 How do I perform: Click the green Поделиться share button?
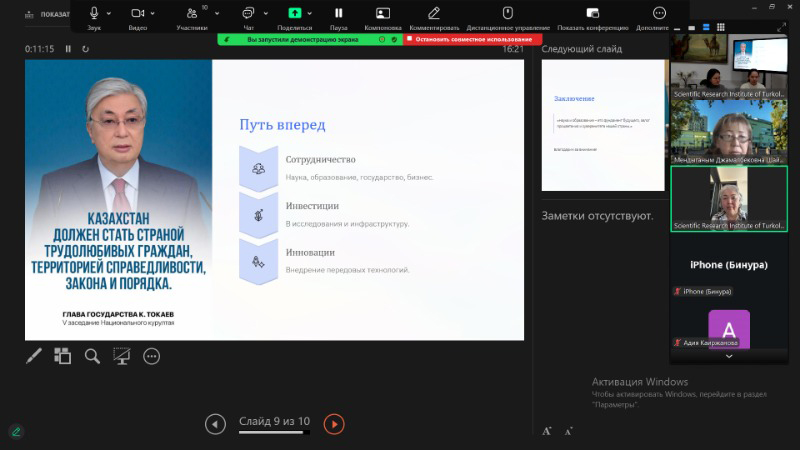294,15
